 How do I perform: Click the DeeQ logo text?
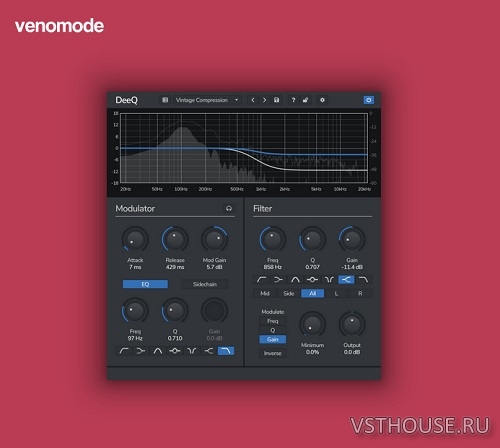[126, 100]
